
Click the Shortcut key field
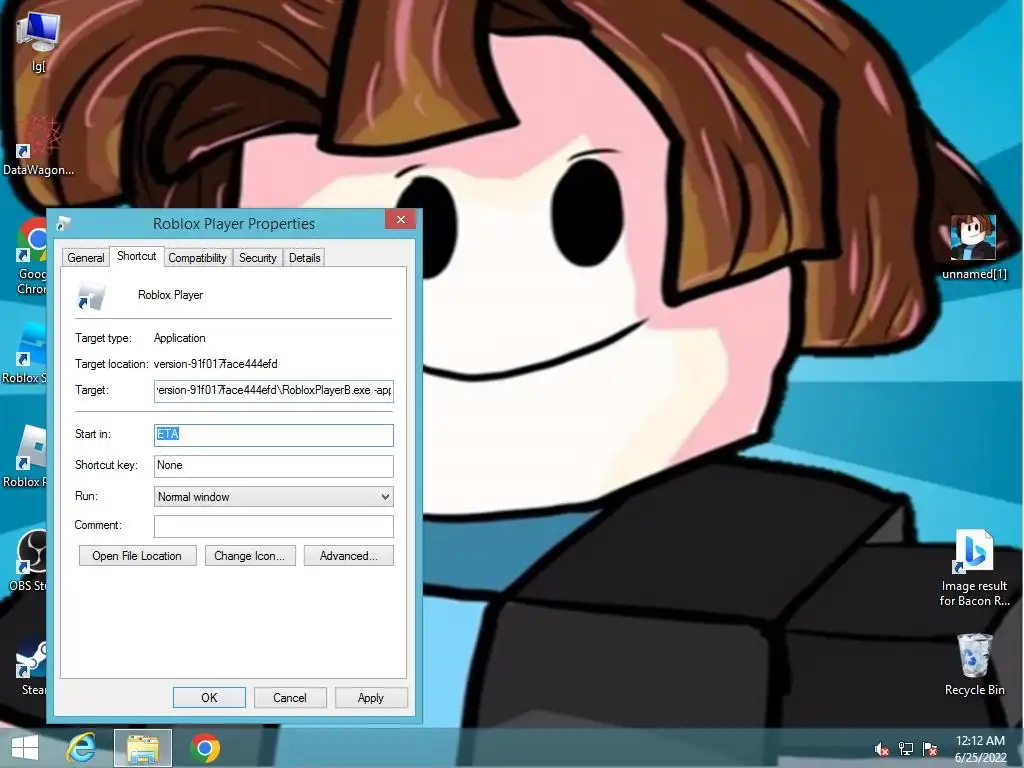point(274,466)
